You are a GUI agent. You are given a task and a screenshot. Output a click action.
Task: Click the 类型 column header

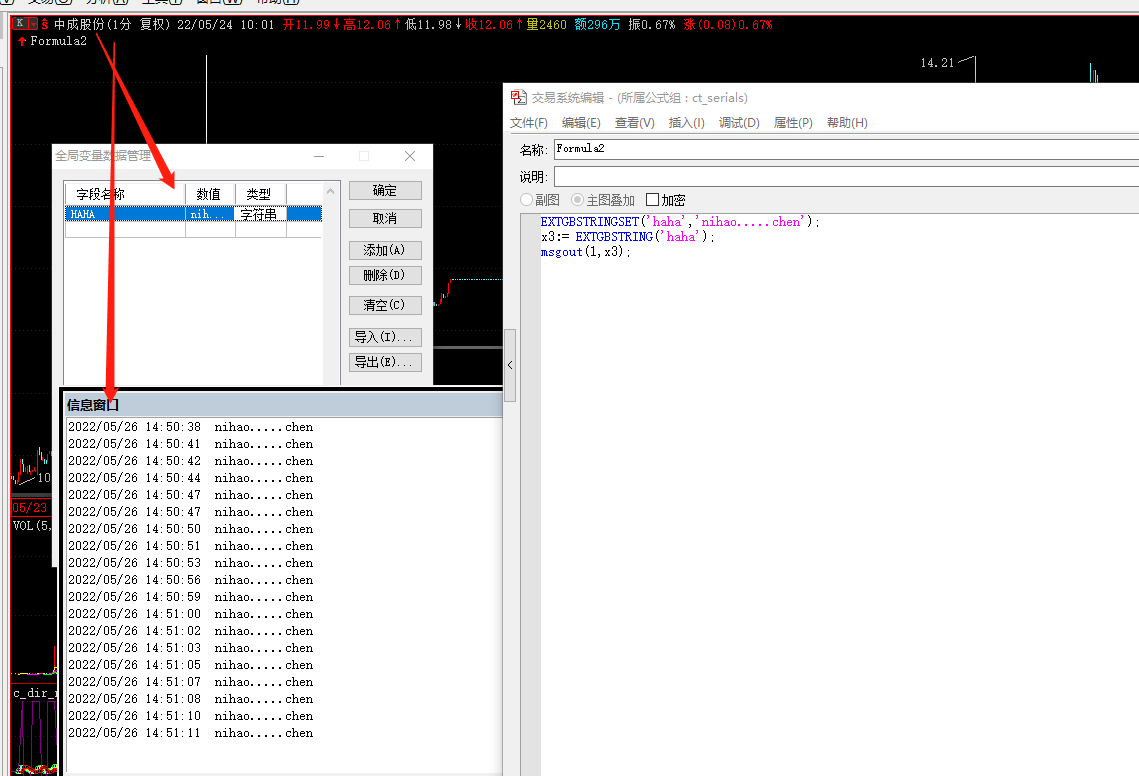259,194
